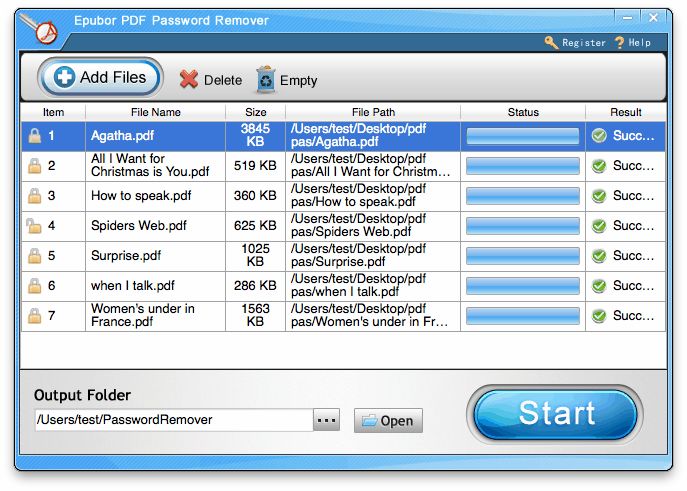The width and height of the screenshot is (687, 491).
Task: Click the Delete label in toolbar
Action: pyautogui.click(x=223, y=81)
